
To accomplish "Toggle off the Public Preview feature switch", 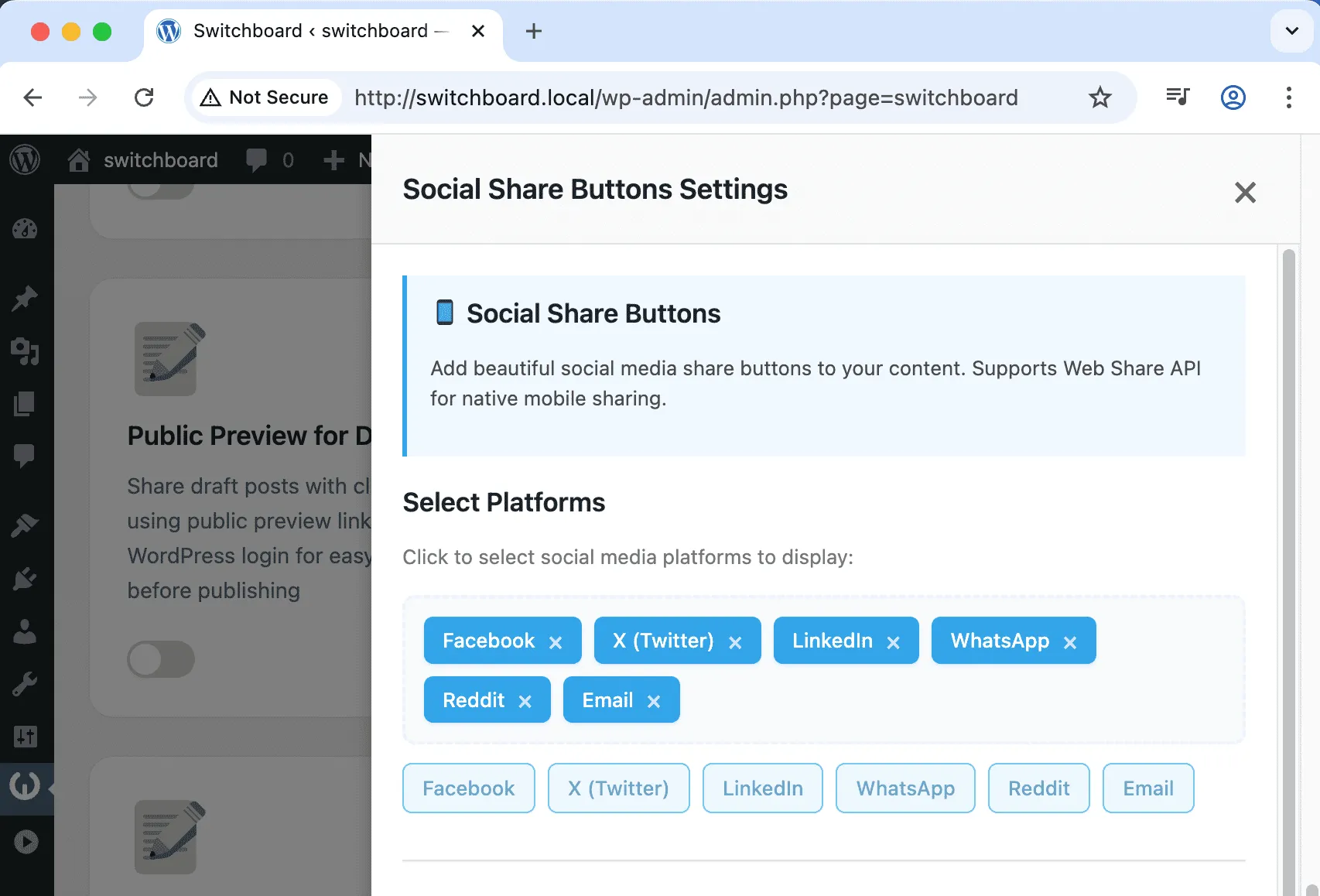I will pyautogui.click(x=160, y=659).
